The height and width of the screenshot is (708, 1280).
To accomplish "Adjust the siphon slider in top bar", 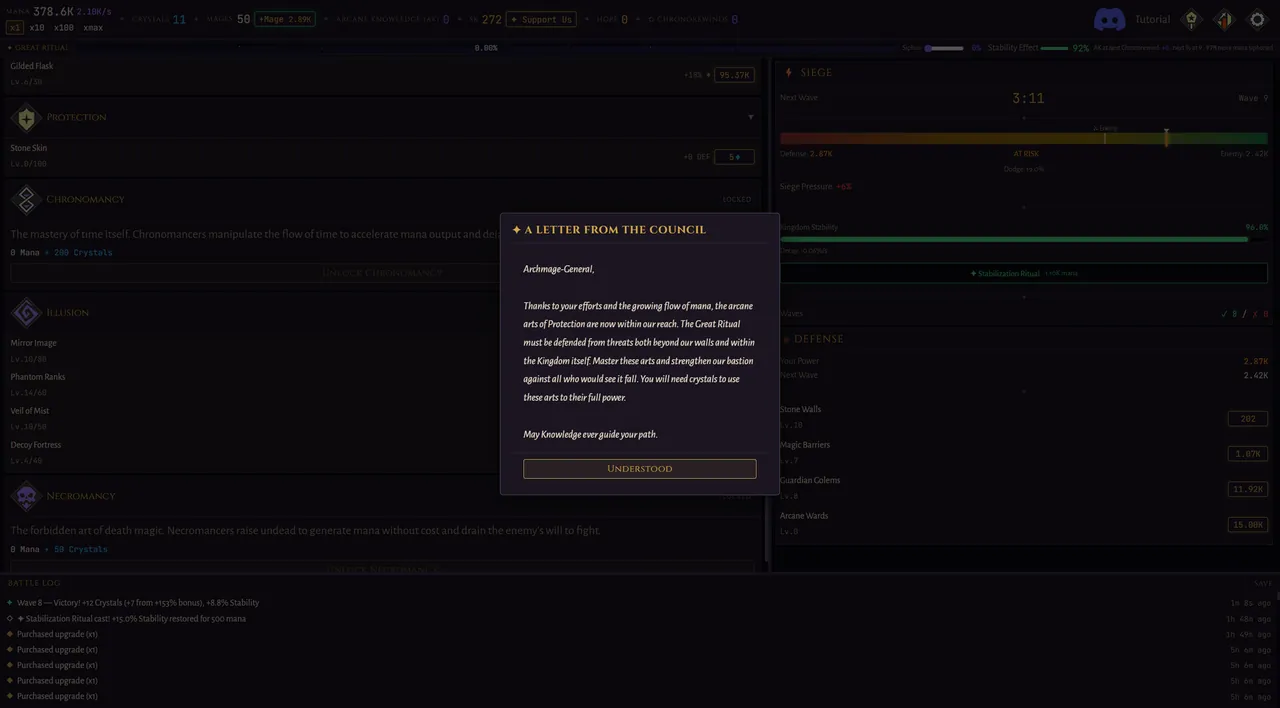I will [944, 48].
